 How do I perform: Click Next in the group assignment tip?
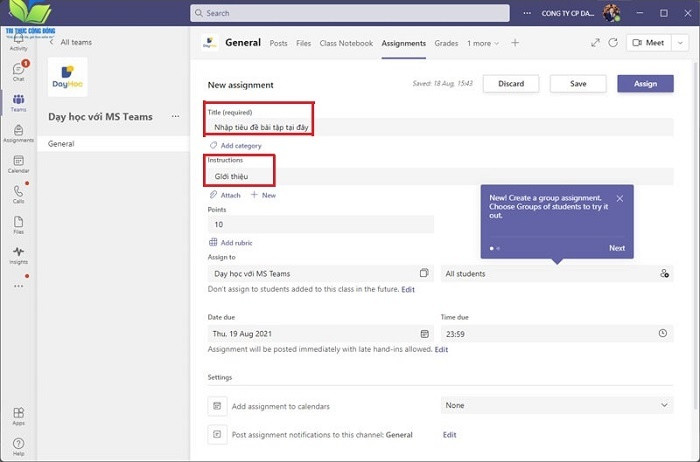tap(617, 248)
